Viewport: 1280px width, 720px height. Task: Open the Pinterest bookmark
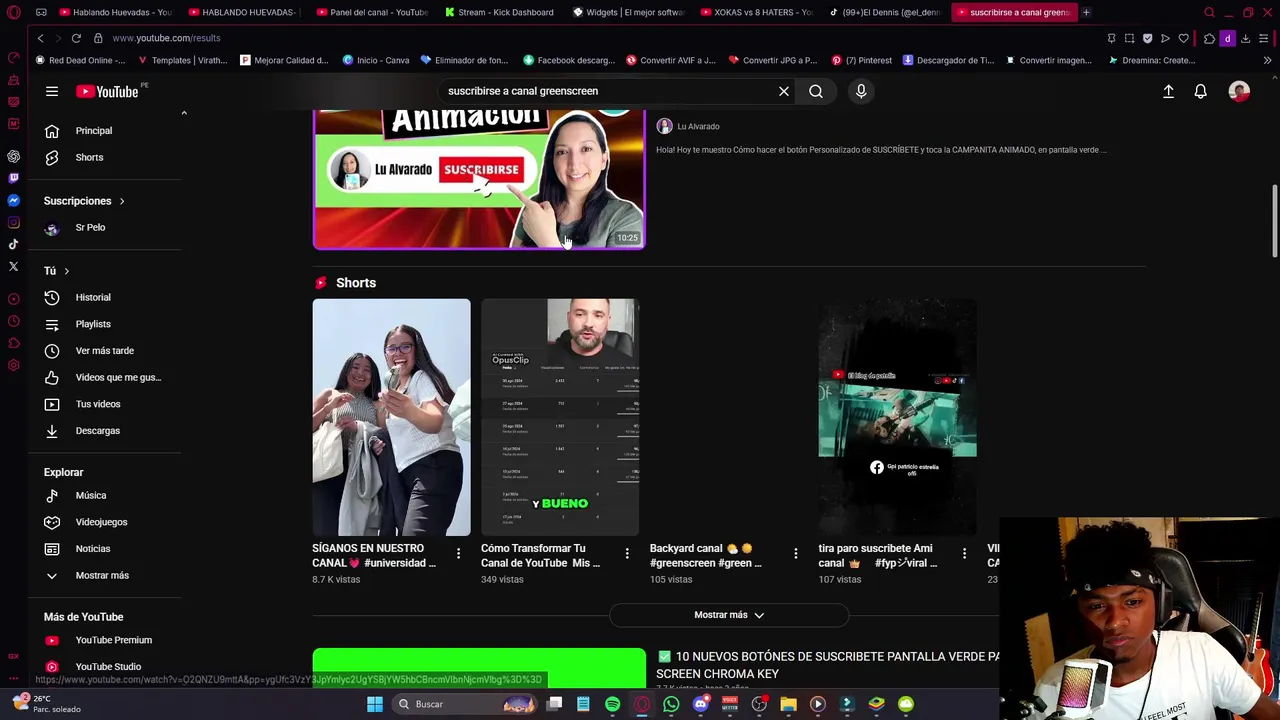click(863, 60)
